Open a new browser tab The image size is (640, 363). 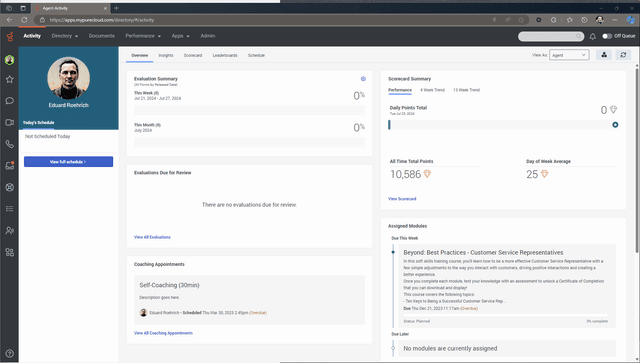click(116, 8)
